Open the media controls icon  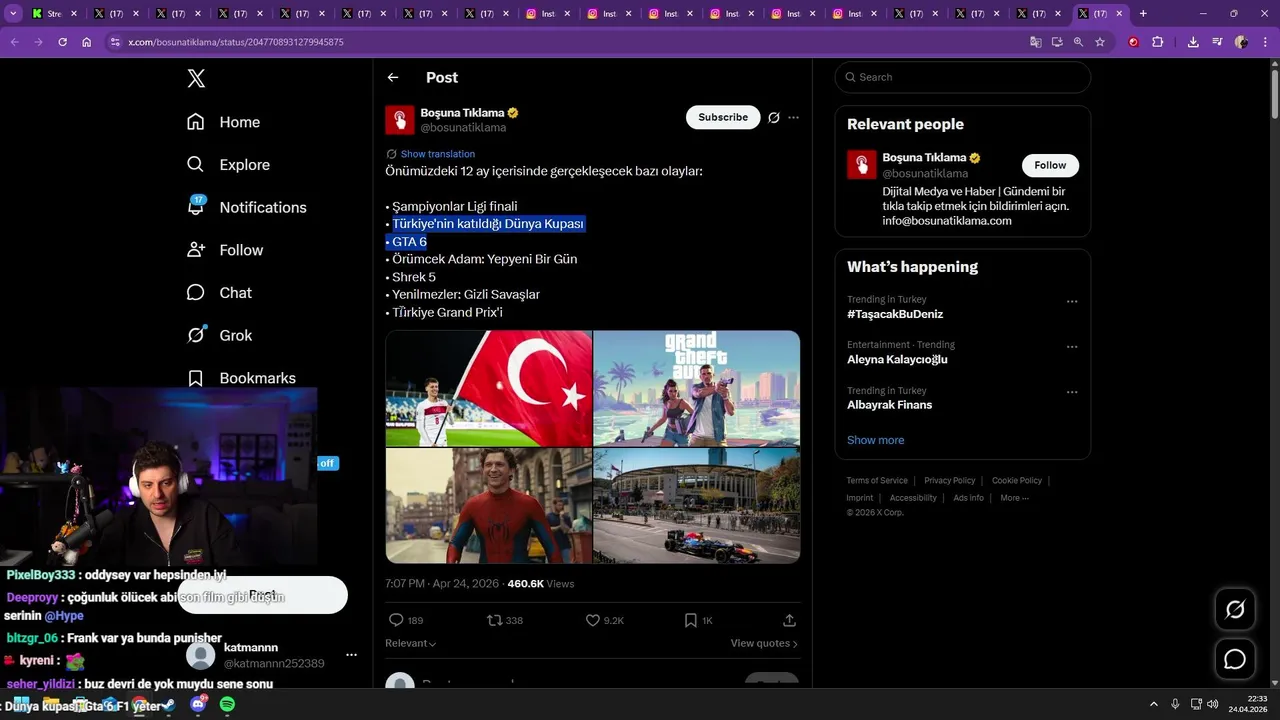coord(1217,42)
